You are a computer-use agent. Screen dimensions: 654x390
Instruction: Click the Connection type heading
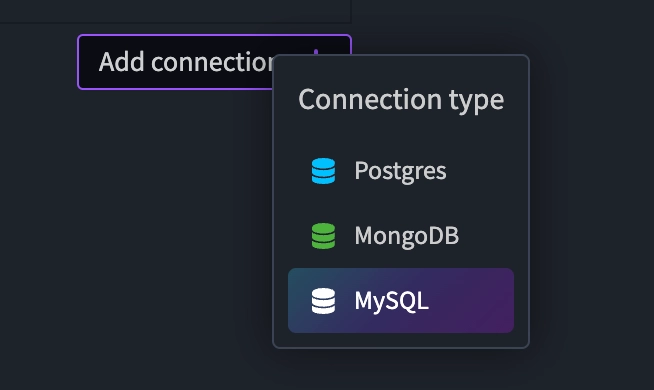pyautogui.click(x=401, y=100)
